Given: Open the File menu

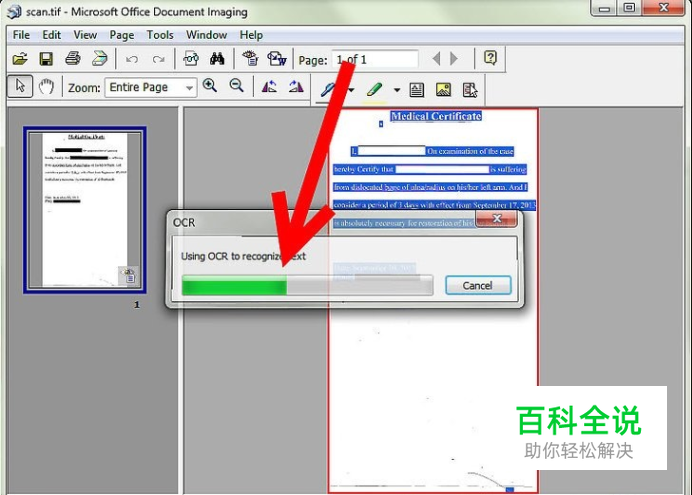Looking at the screenshot, I should click(x=21, y=34).
